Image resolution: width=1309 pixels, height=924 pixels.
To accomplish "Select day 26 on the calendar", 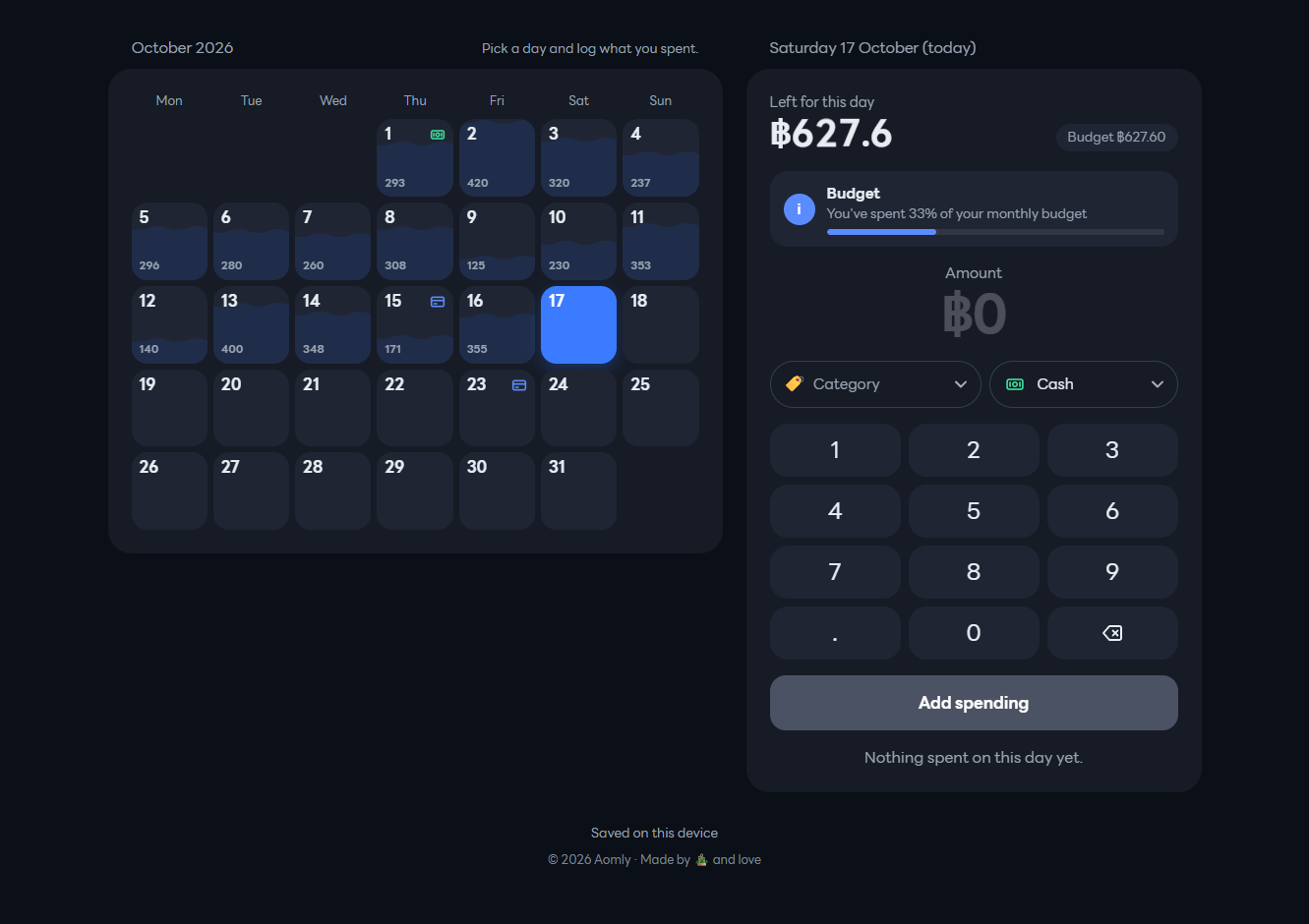I will [169, 491].
